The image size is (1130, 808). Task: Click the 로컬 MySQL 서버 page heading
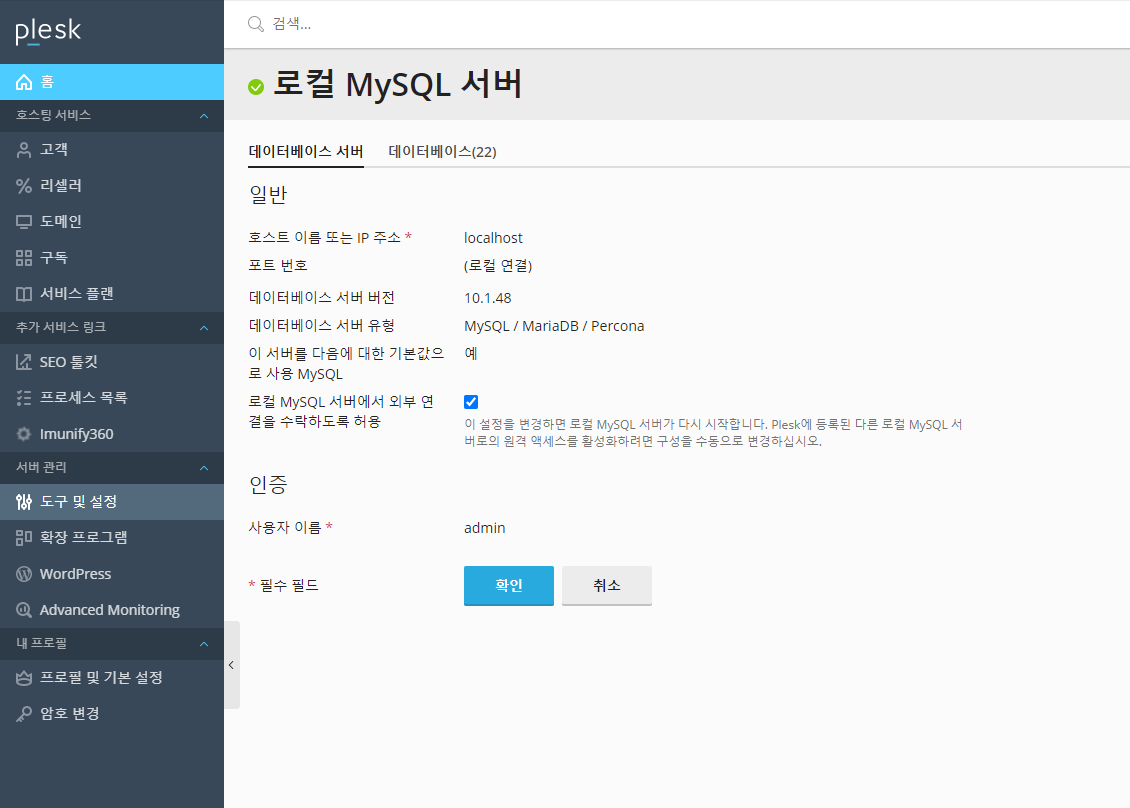(398, 84)
